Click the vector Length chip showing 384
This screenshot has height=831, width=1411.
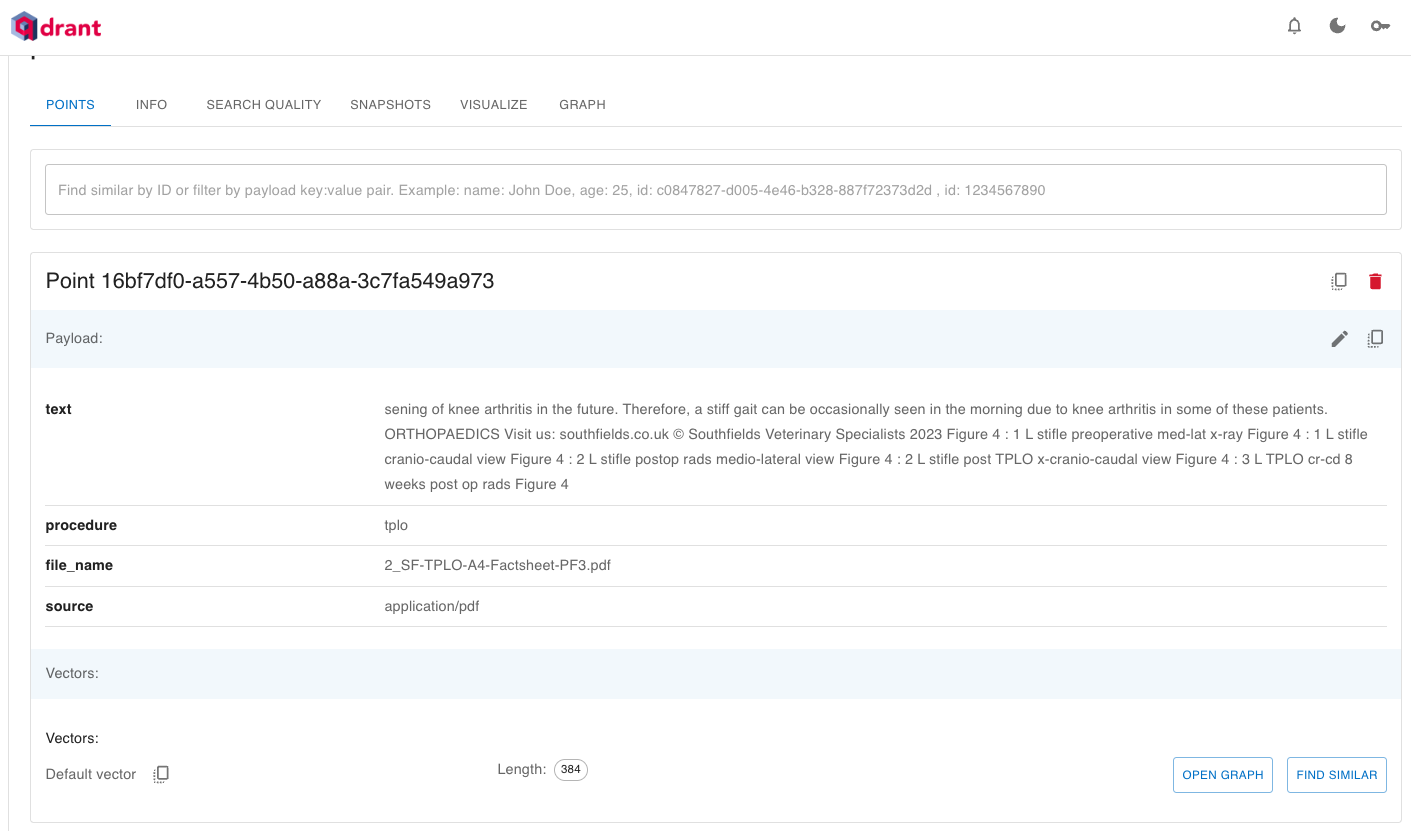point(570,769)
